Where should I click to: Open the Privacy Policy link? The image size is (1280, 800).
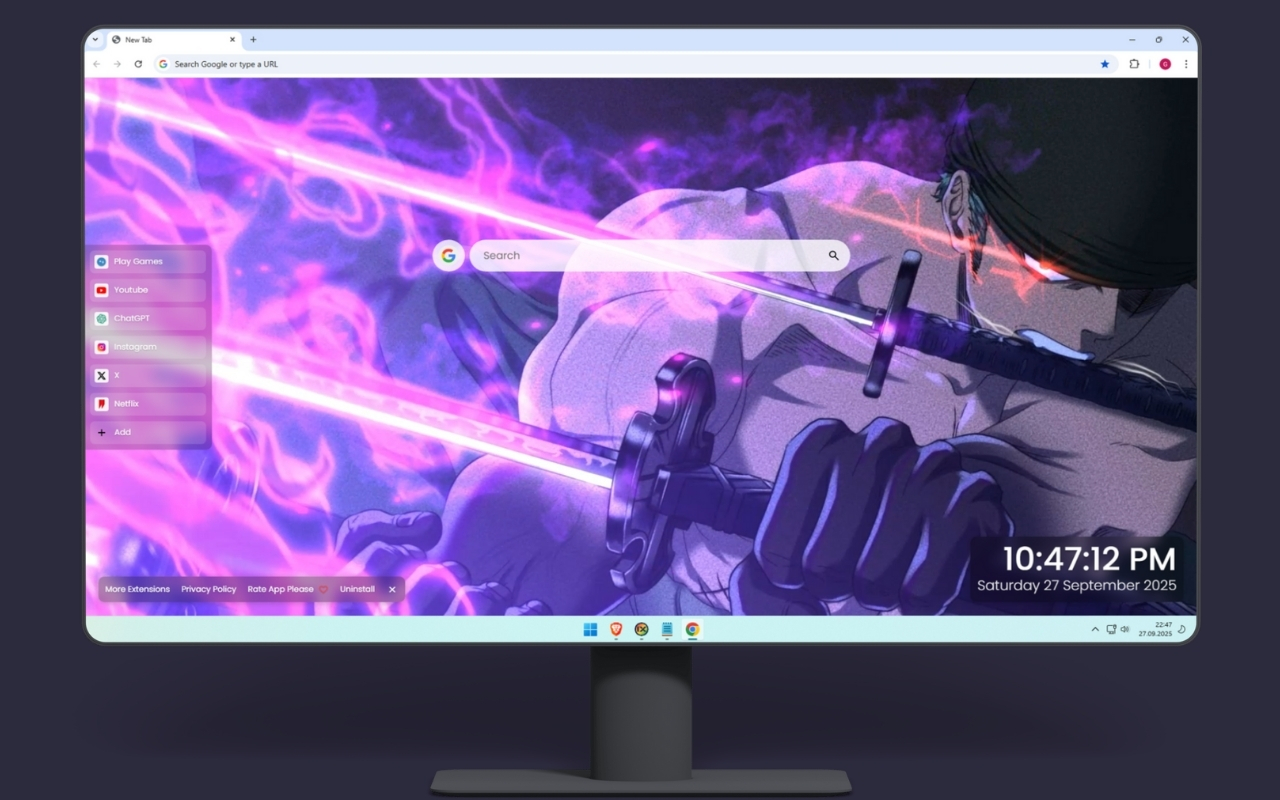(209, 589)
